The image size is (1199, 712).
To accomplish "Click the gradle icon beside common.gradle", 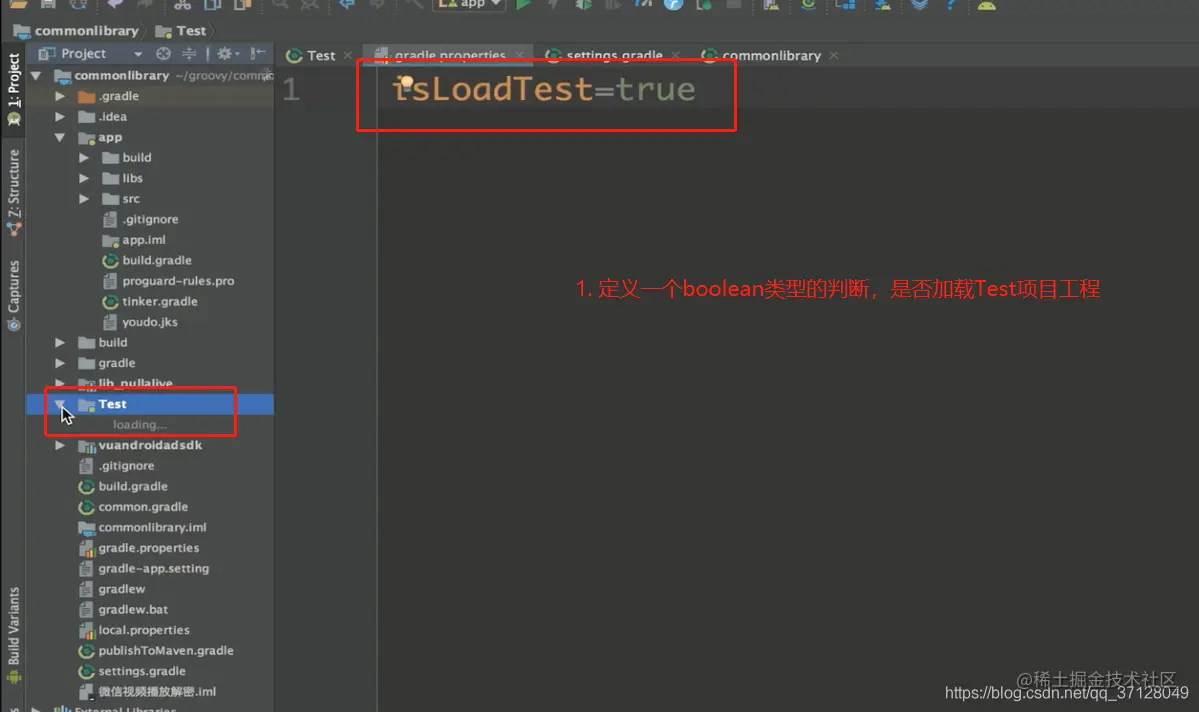I will coord(86,507).
